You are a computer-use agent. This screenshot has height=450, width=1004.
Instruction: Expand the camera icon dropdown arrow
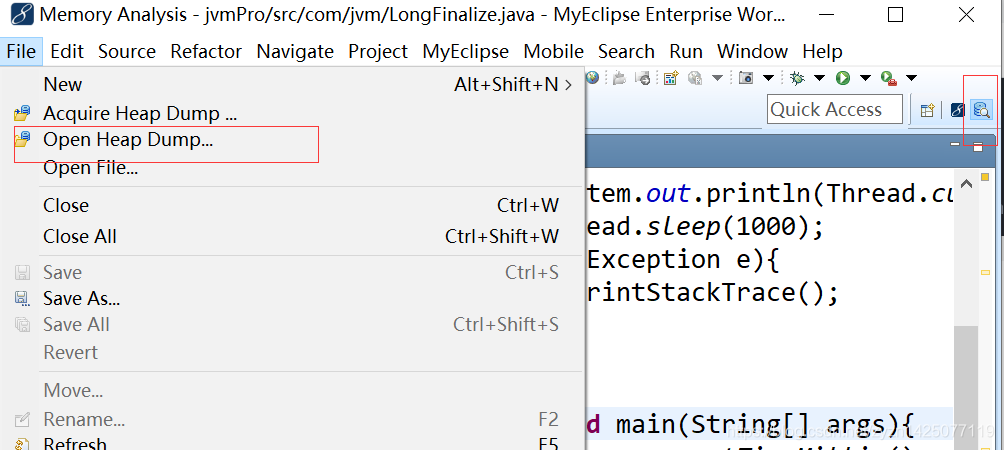click(768, 78)
